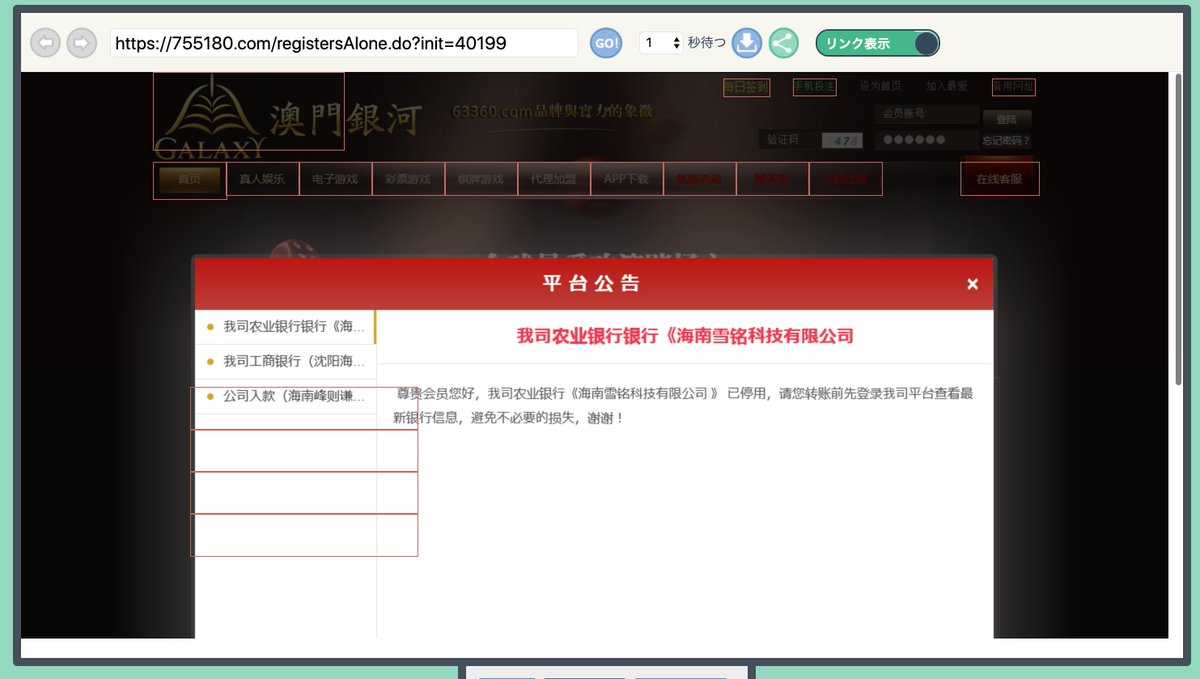Click 备用网址 link
Viewport: 1200px width, 679px height.
[1013, 87]
